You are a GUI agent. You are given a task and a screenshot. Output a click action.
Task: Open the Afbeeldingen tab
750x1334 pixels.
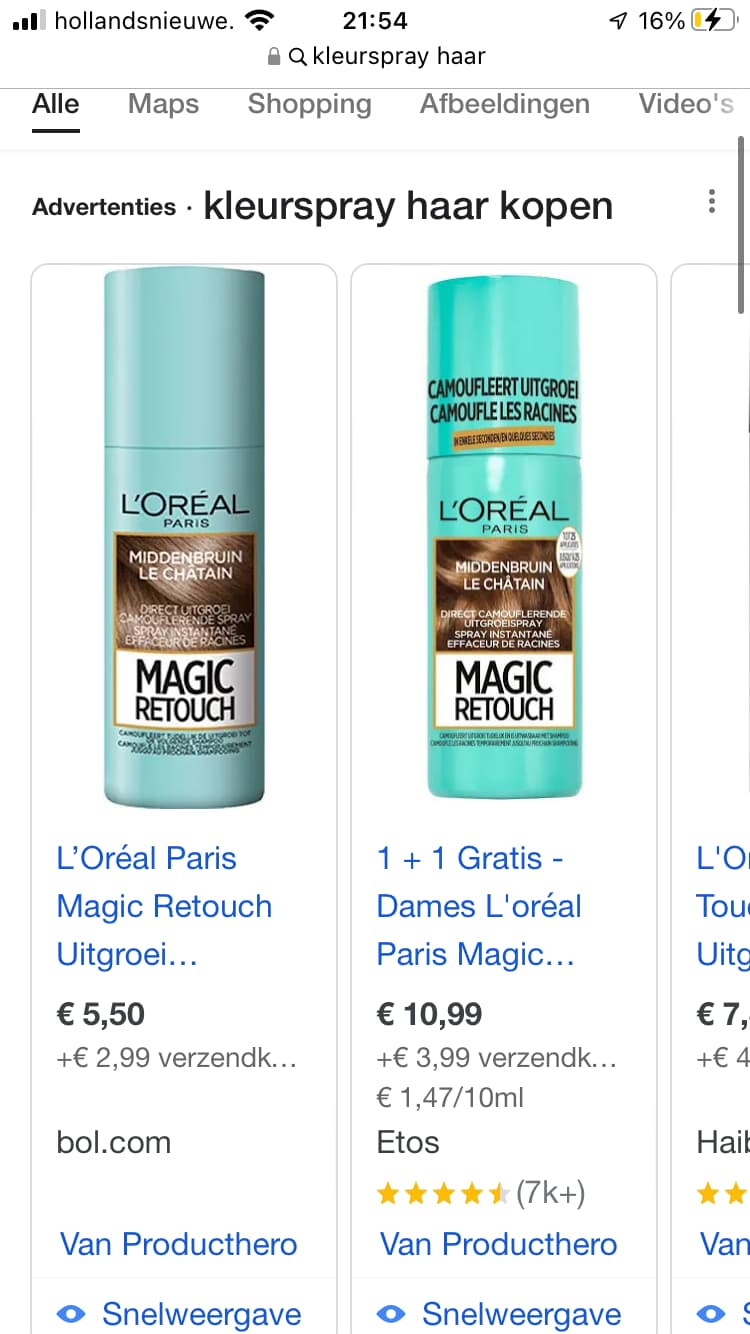(x=504, y=104)
